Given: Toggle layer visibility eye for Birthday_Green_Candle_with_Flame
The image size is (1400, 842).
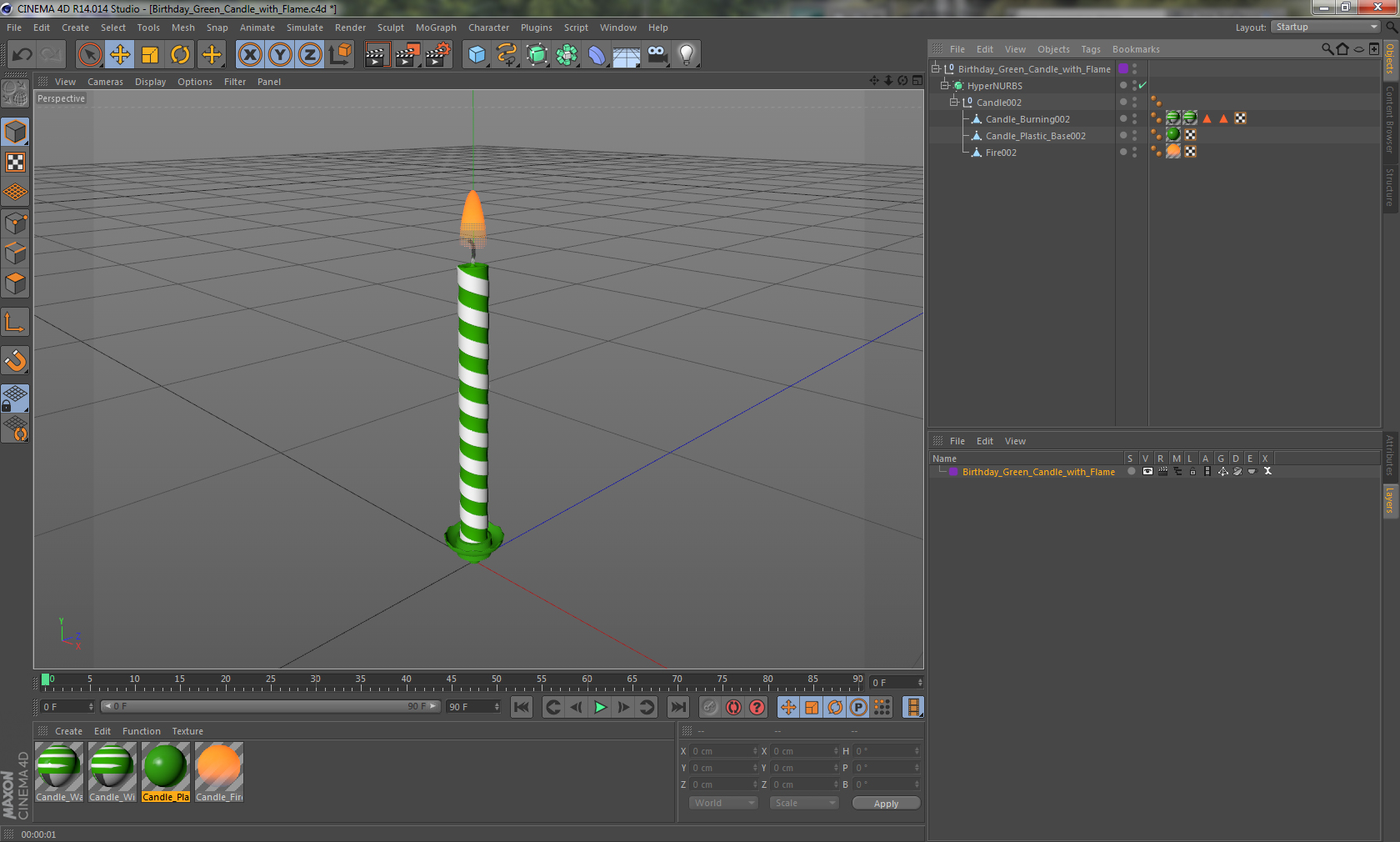Looking at the screenshot, I should (1147, 472).
